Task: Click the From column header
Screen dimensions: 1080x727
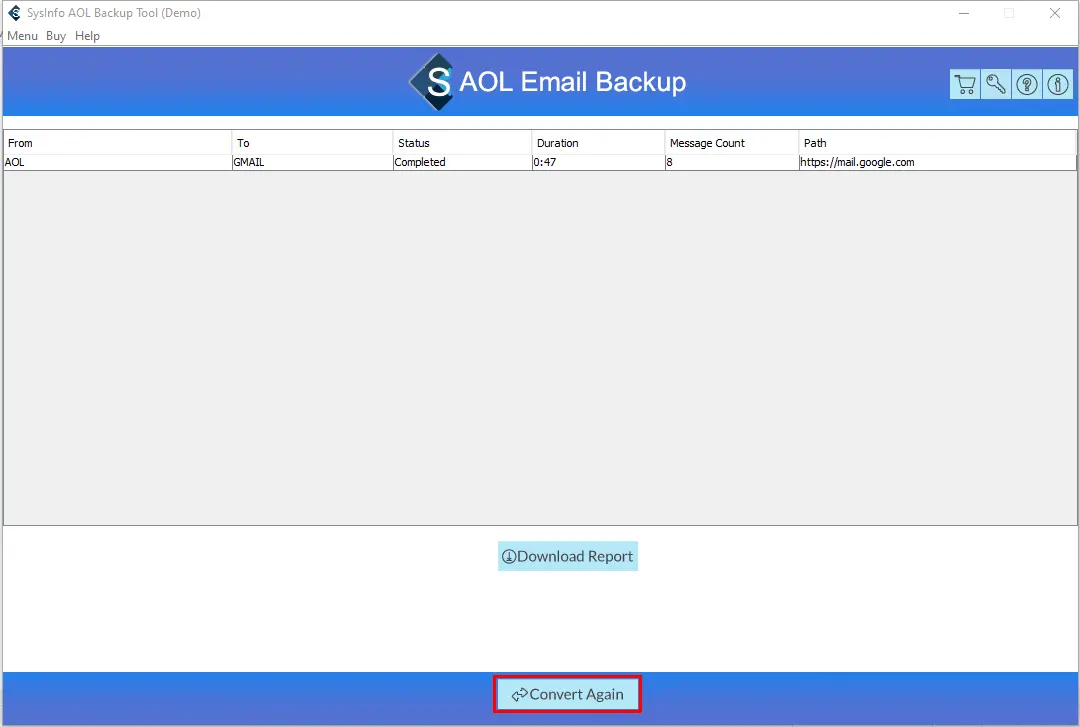Action: click(118, 143)
